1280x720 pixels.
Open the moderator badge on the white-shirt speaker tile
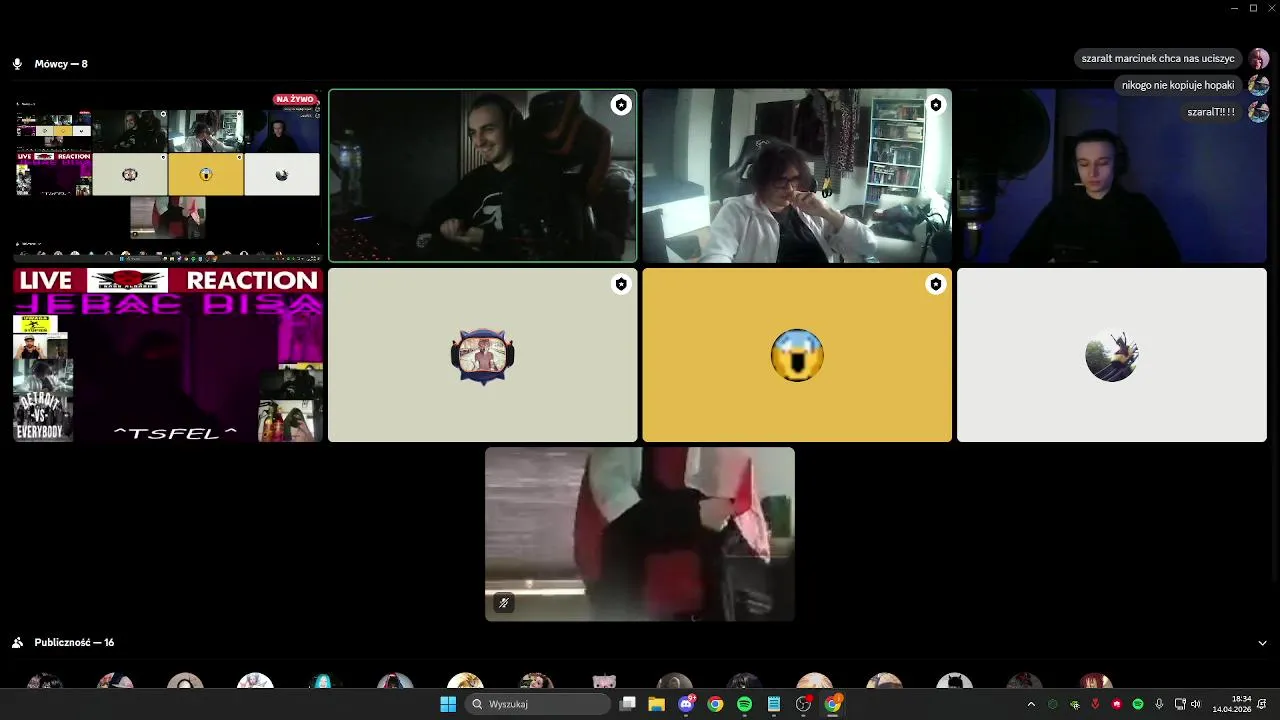coord(935,105)
